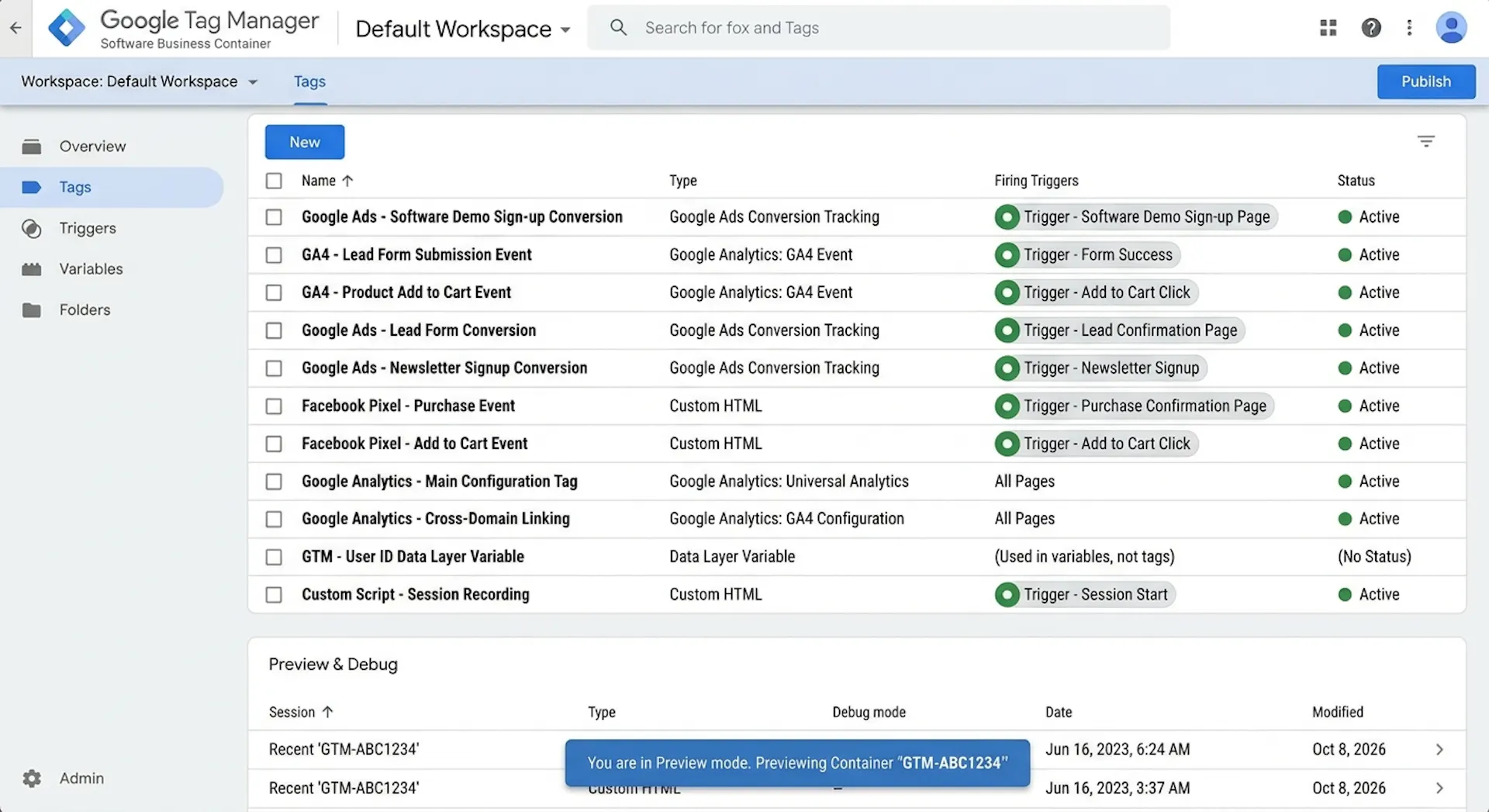Viewport: 1489px width, 812px height.
Task: Check the Custom Script - Session Recording row
Action: pos(274,595)
